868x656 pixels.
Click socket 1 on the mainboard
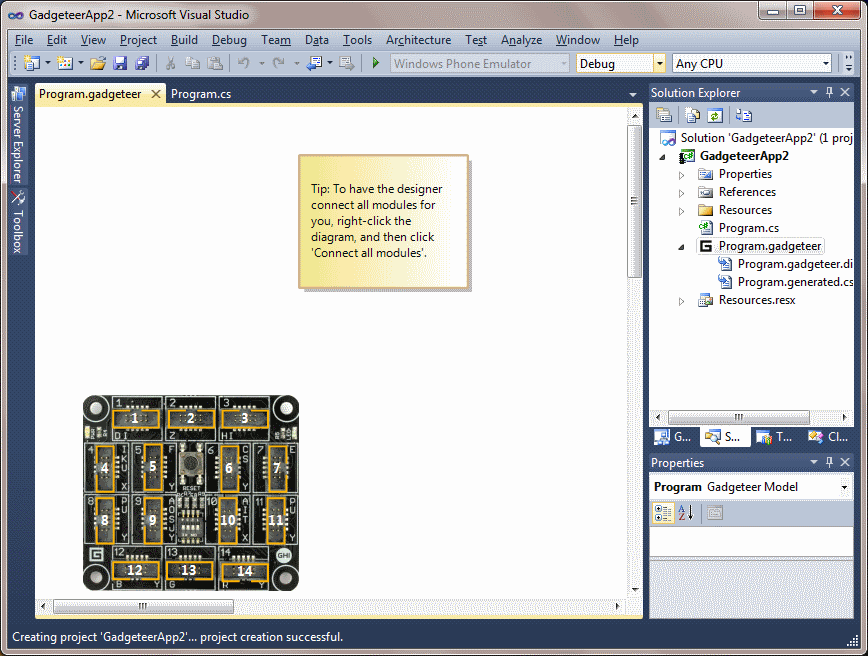[x=136, y=419]
